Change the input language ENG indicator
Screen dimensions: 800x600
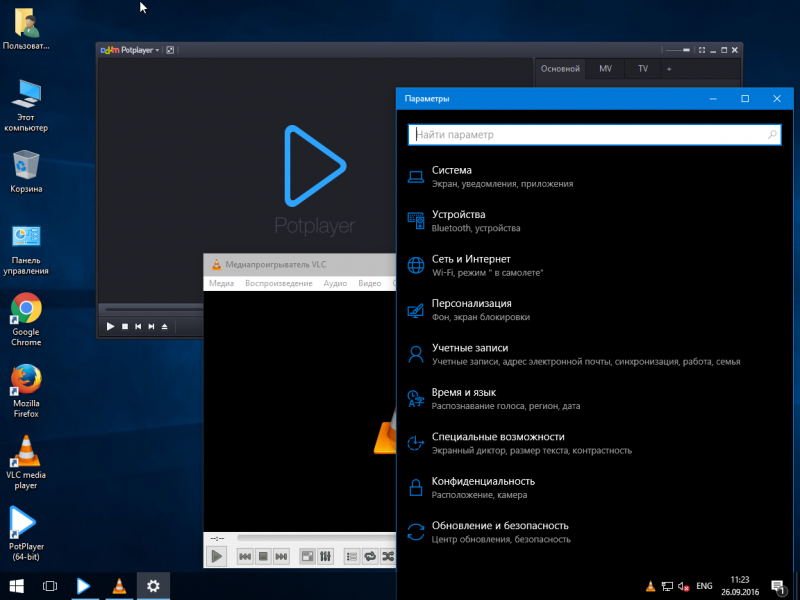point(704,586)
